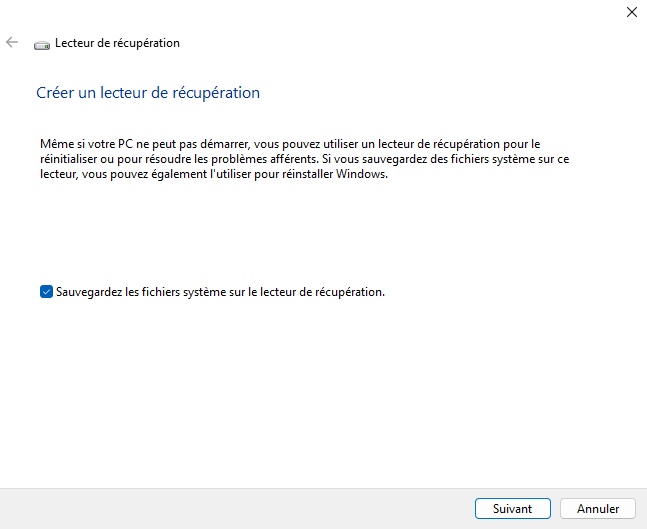Click the empty title bar area left of X

(x=400, y=12)
